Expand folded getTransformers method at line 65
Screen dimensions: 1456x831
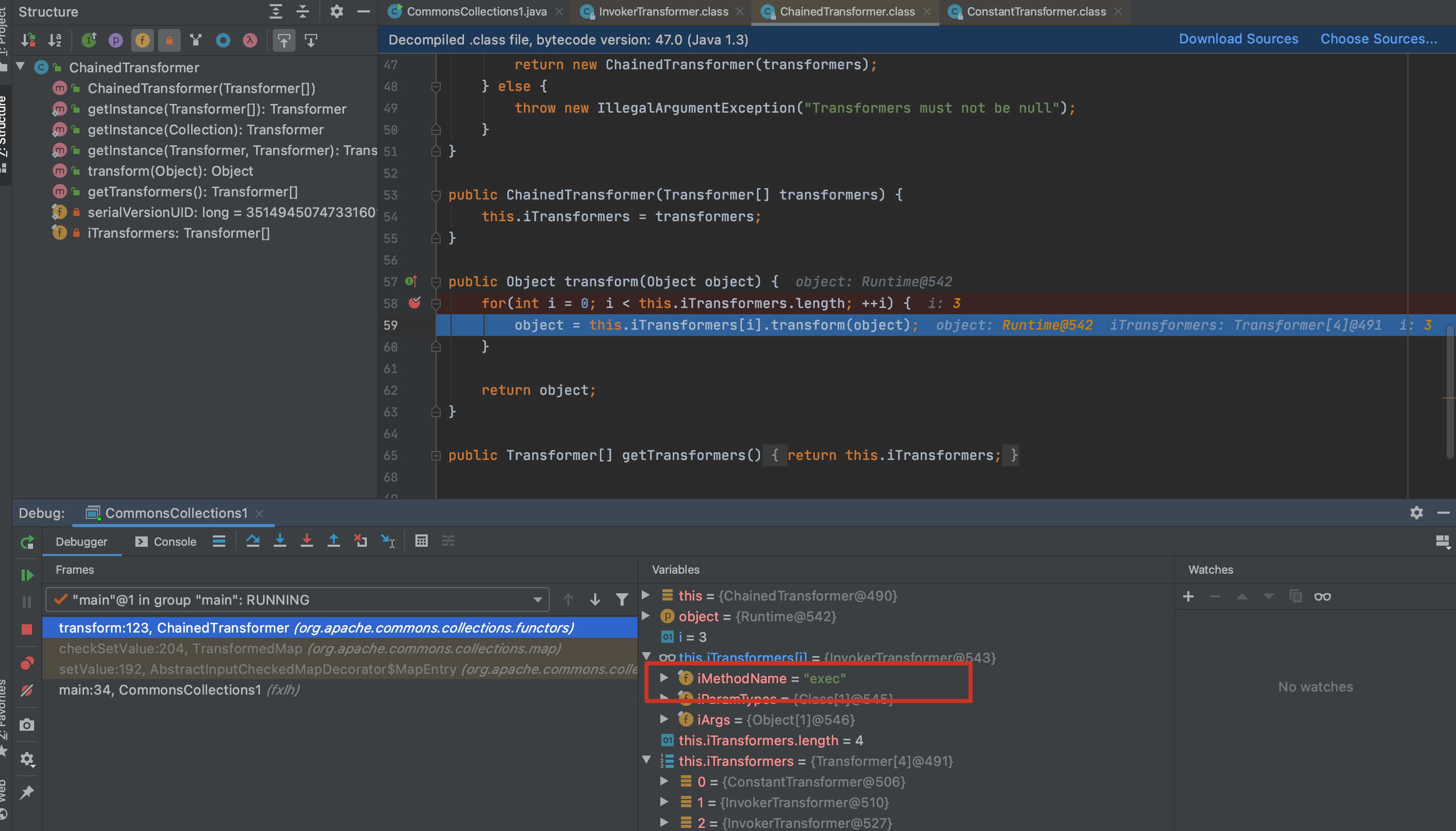(x=436, y=455)
